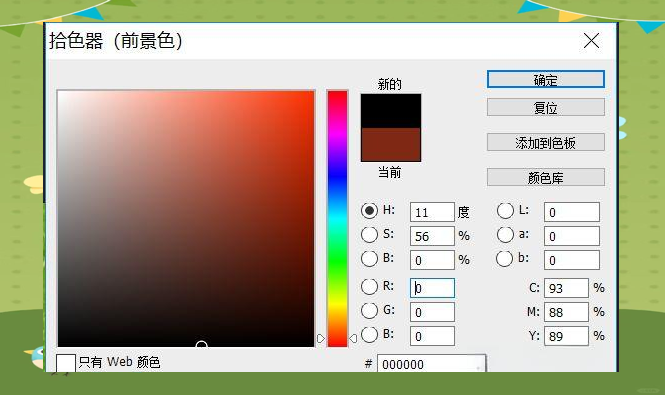Click the left hue slider arrow

321,338
